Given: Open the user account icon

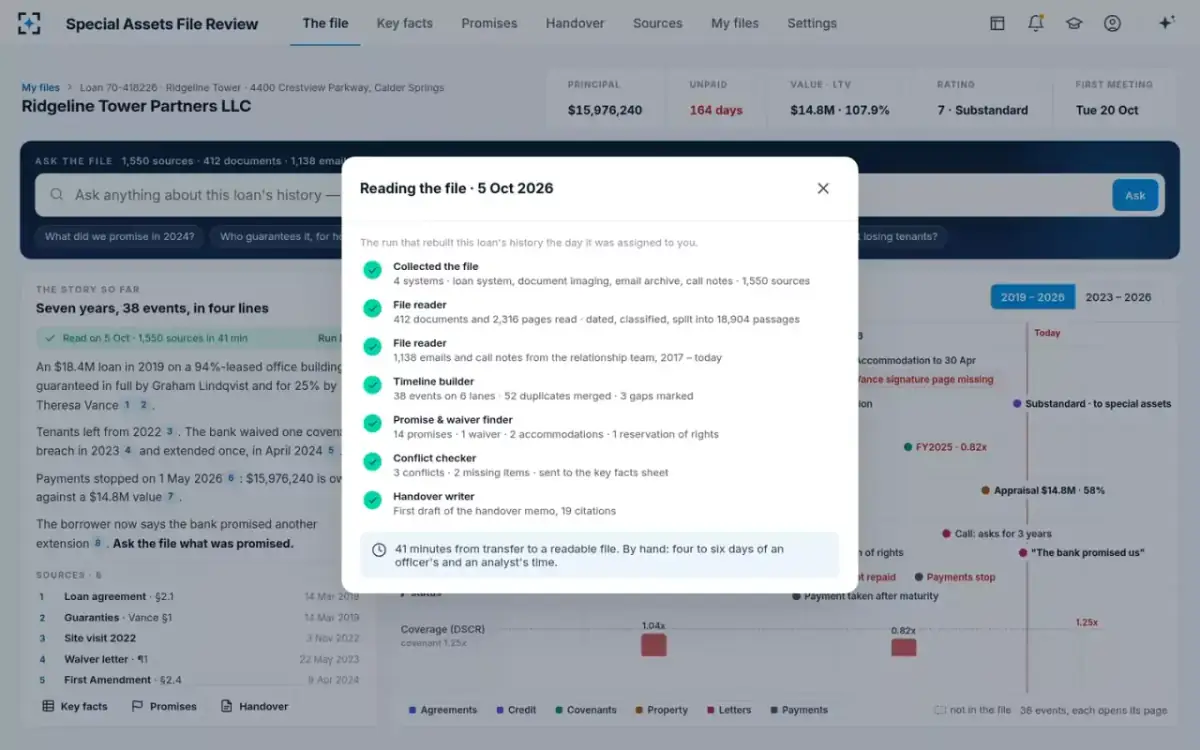Looking at the screenshot, I should 1112,23.
